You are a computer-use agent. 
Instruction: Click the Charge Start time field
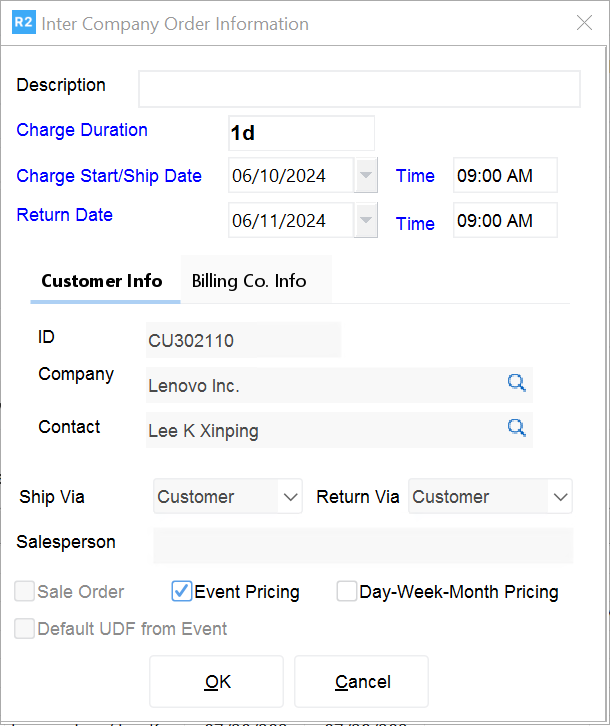pyautogui.click(x=504, y=176)
